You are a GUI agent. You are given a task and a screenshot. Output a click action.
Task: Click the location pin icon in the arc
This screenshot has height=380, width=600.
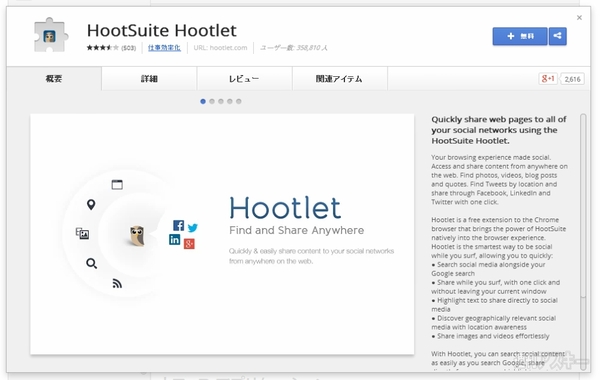[91, 205]
